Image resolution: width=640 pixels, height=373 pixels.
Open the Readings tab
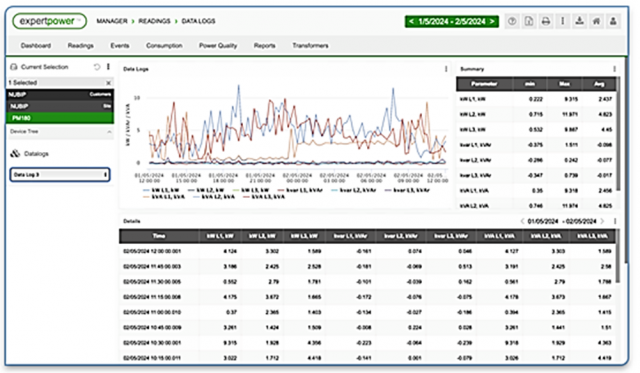pyautogui.click(x=80, y=46)
